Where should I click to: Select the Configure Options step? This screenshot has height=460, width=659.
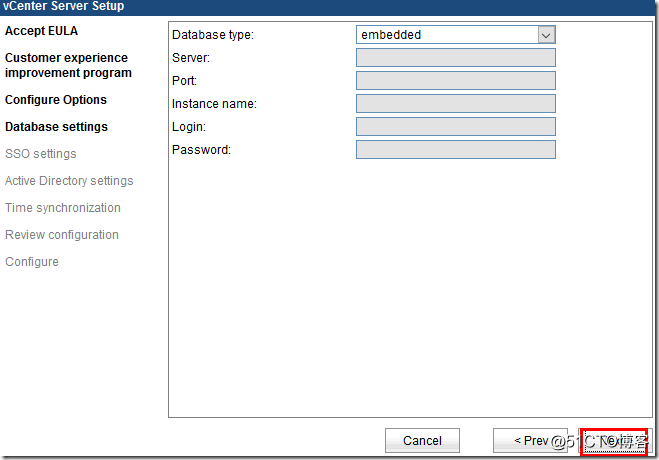pos(56,100)
